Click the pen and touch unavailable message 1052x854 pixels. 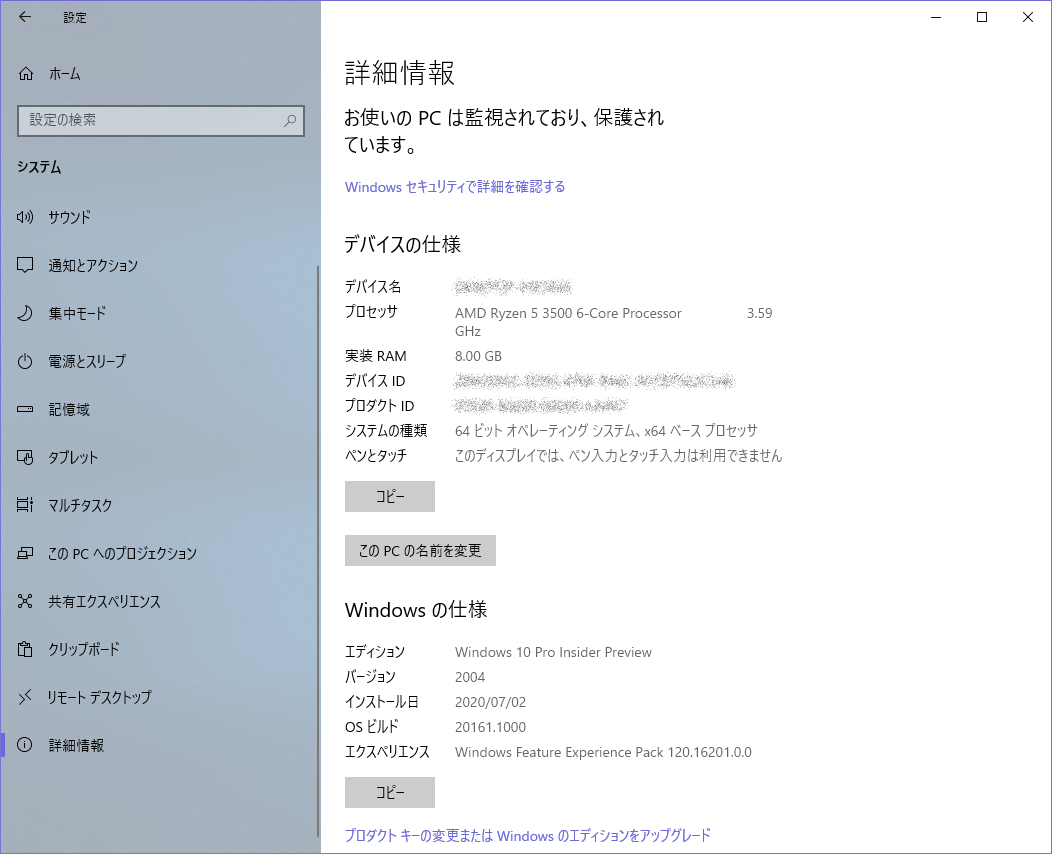click(x=619, y=456)
